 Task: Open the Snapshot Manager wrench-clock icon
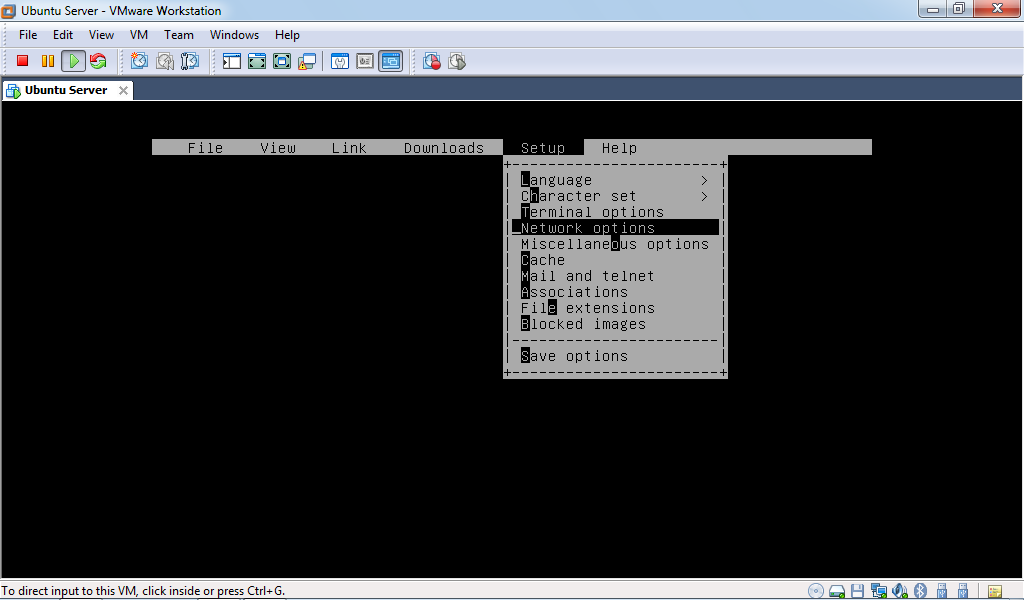(x=189, y=61)
